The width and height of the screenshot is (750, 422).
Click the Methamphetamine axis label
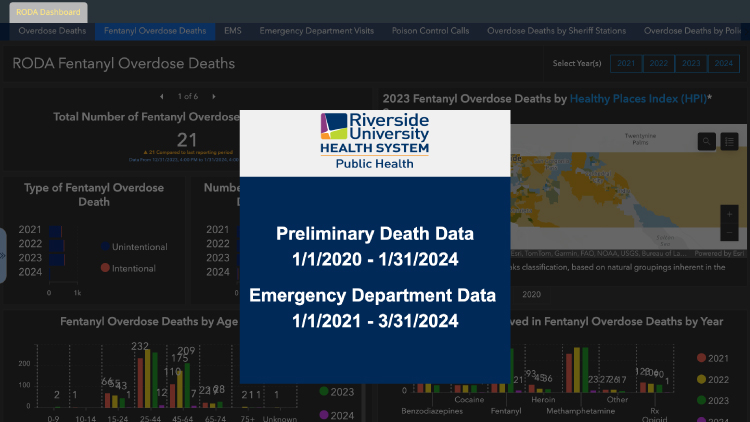[581, 411]
